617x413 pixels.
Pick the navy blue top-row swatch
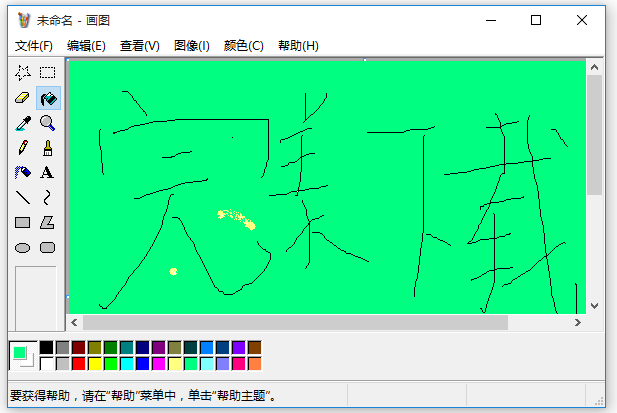(143, 348)
